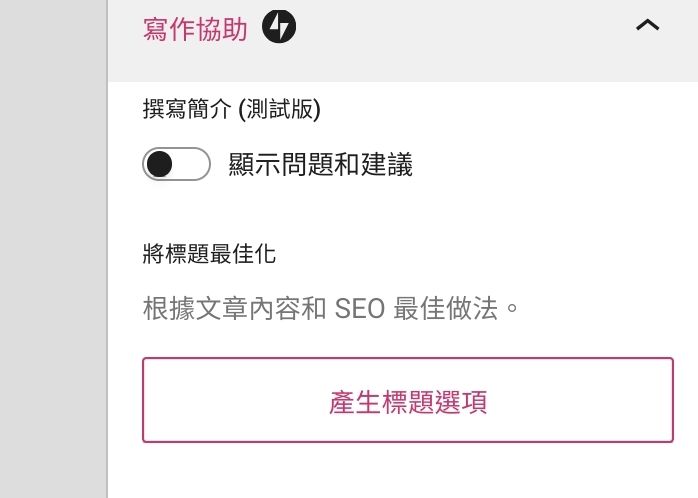
Task: Collapse the 寫作協助 panel with the chevron
Action: [647, 26]
